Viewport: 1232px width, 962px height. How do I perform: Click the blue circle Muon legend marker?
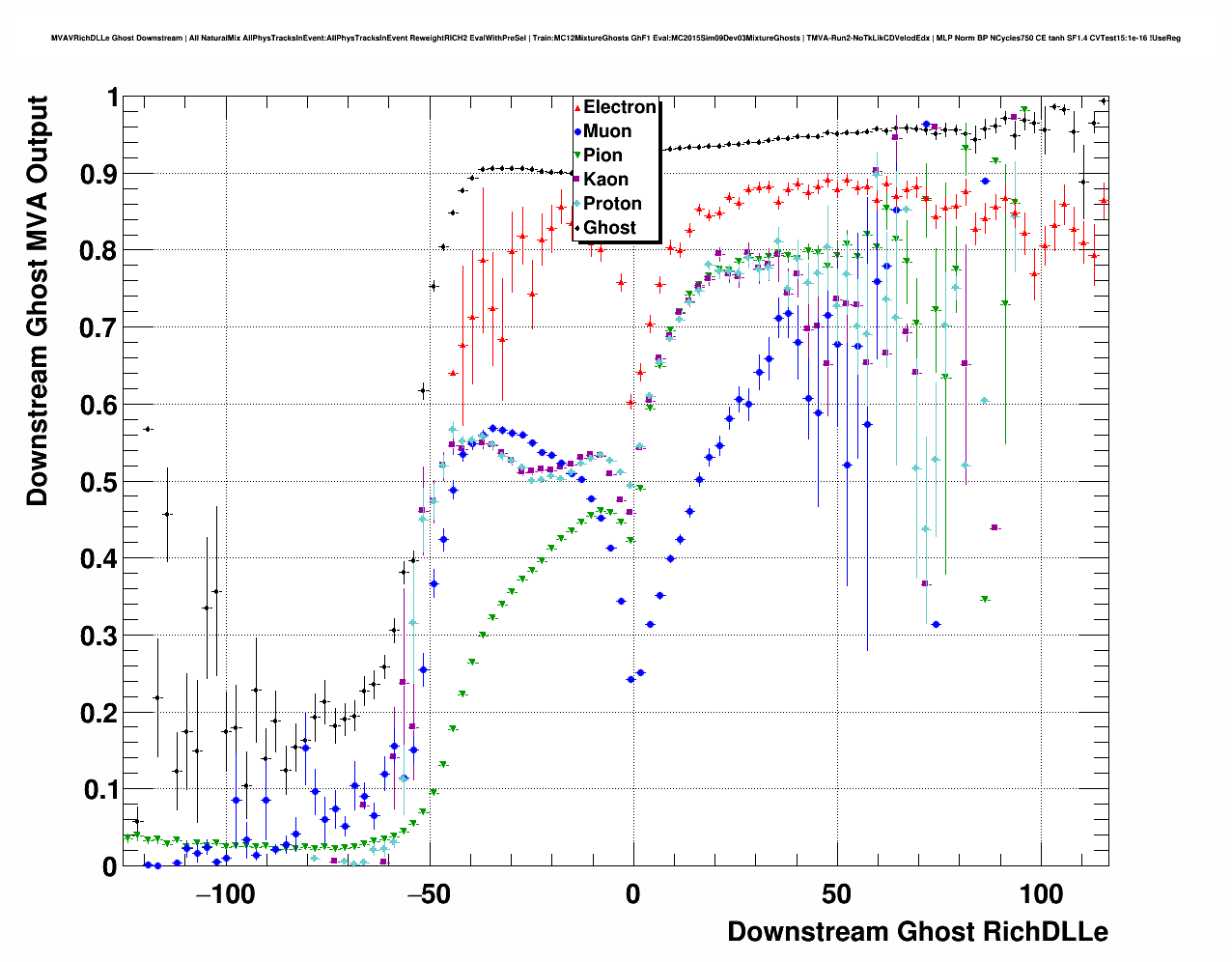point(577,131)
